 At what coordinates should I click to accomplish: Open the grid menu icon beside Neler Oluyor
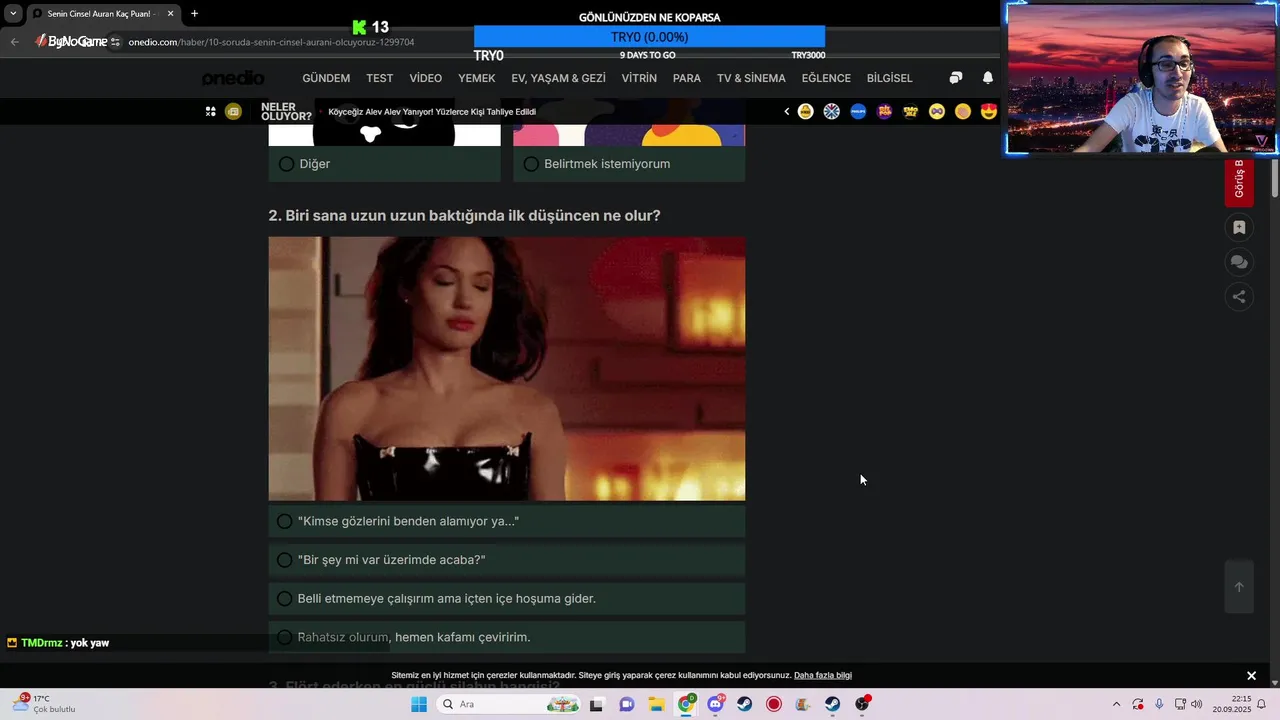(x=210, y=112)
